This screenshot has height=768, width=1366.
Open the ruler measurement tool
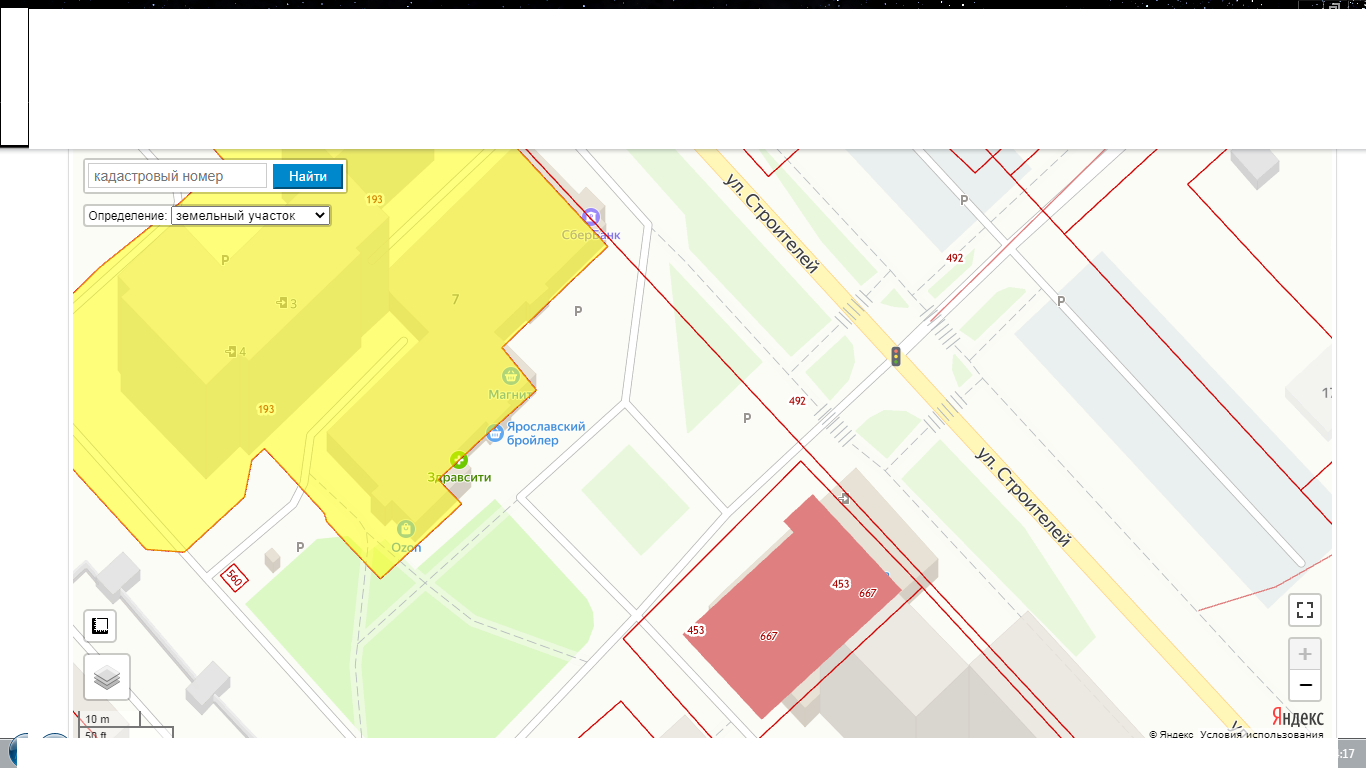[x=100, y=626]
